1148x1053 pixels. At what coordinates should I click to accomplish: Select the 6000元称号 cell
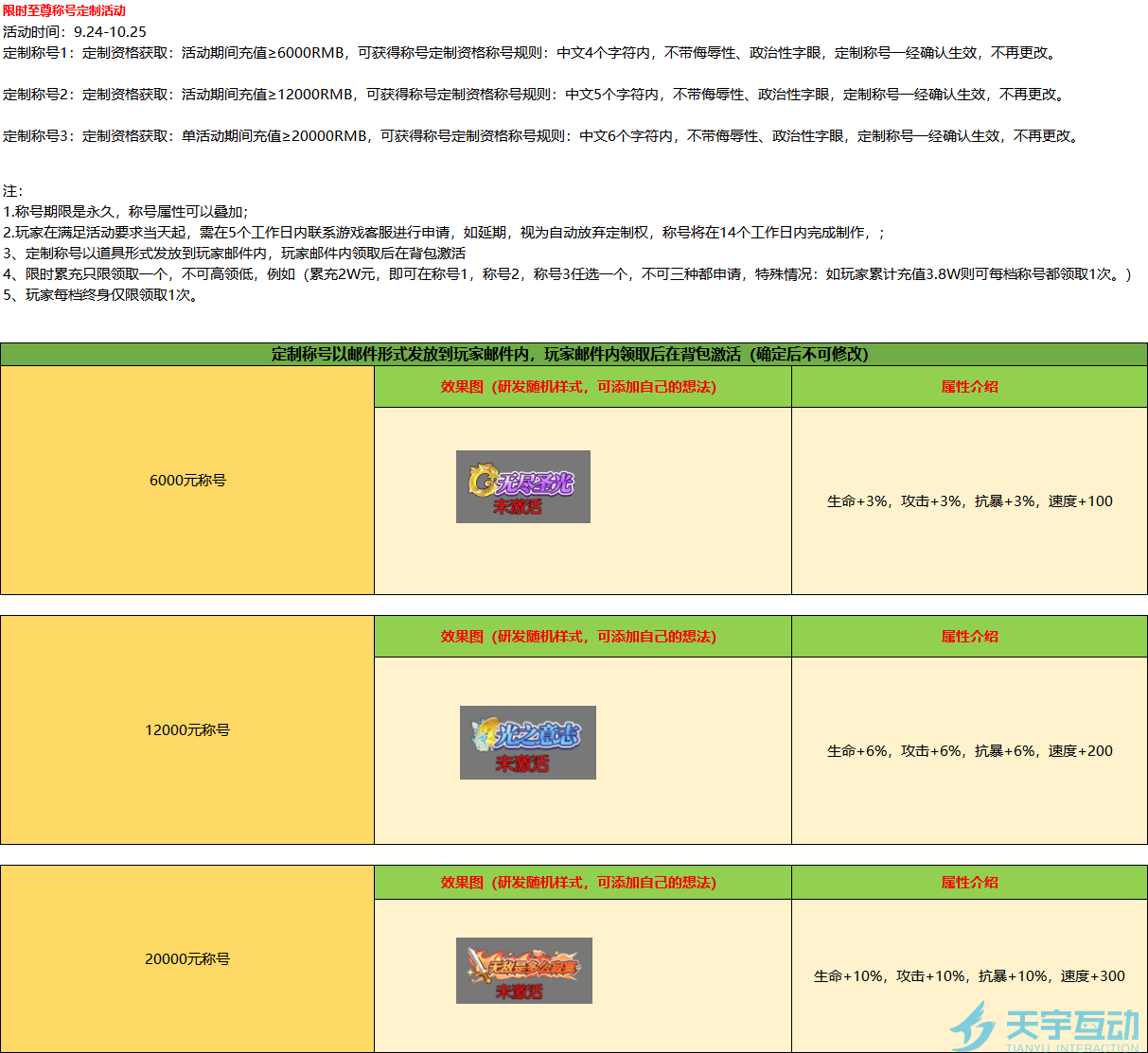pos(187,481)
